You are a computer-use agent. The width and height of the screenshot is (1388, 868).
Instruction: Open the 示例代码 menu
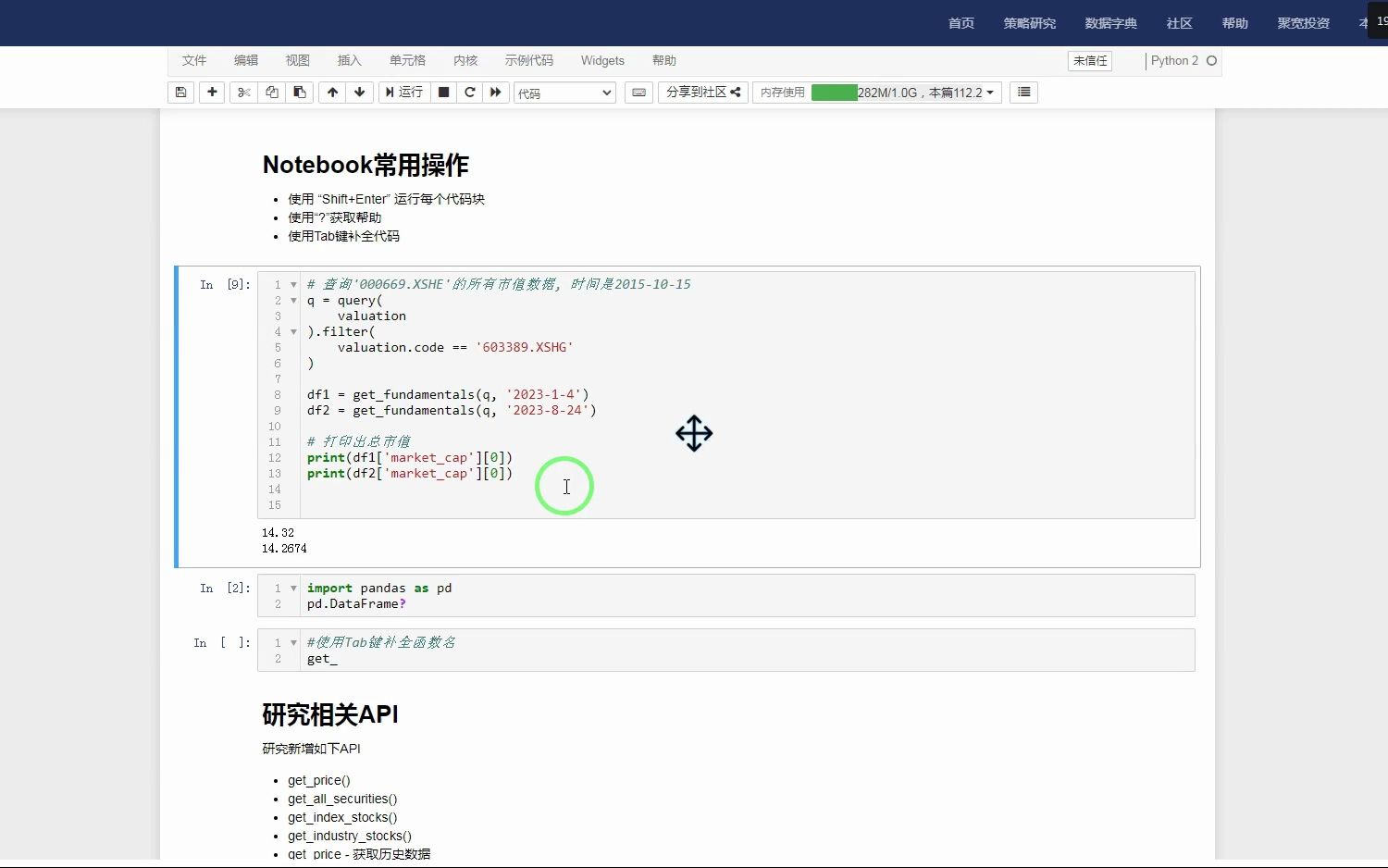529,60
